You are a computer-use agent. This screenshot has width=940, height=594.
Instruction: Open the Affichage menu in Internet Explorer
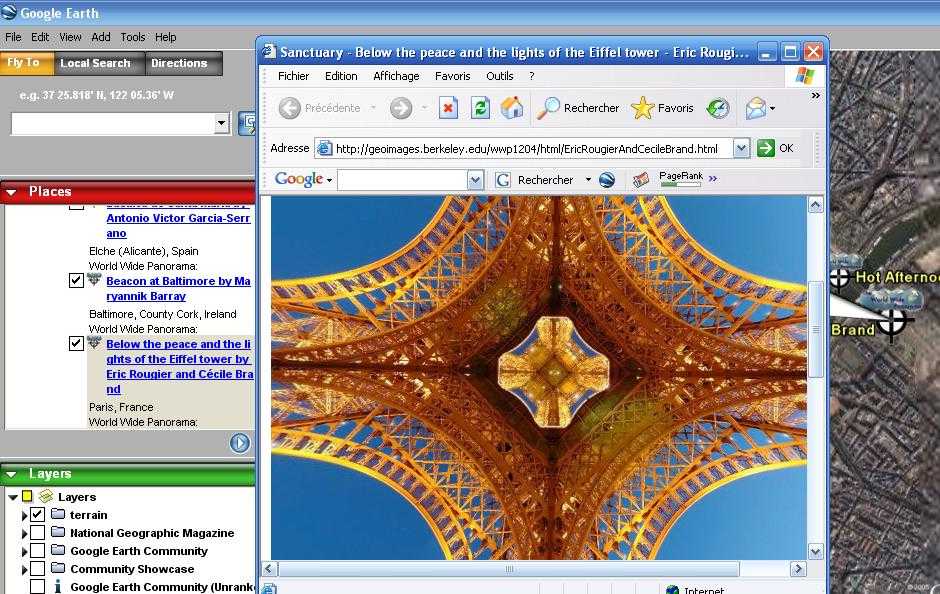[x=396, y=76]
